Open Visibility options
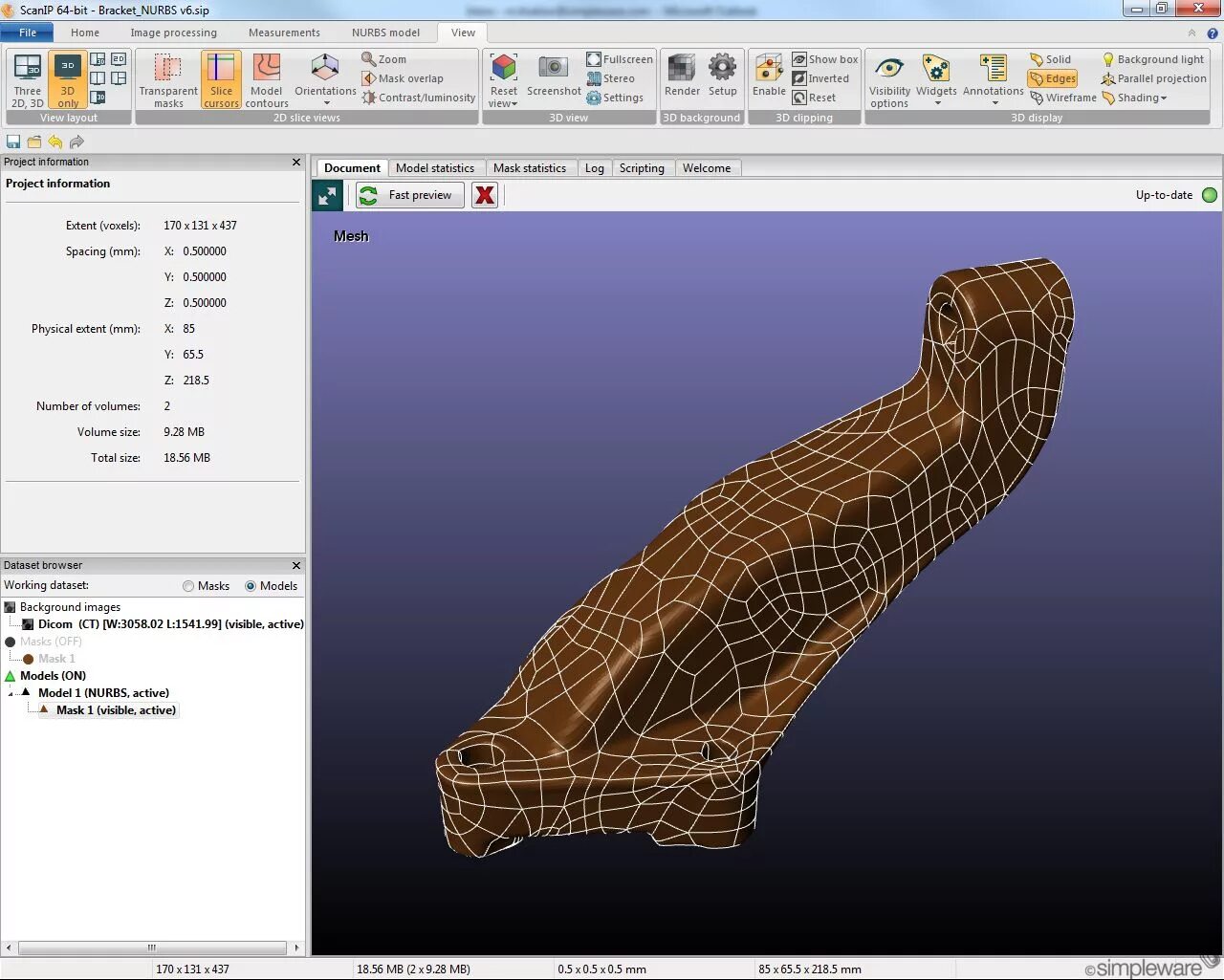The height and width of the screenshot is (980, 1224). [889, 80]
